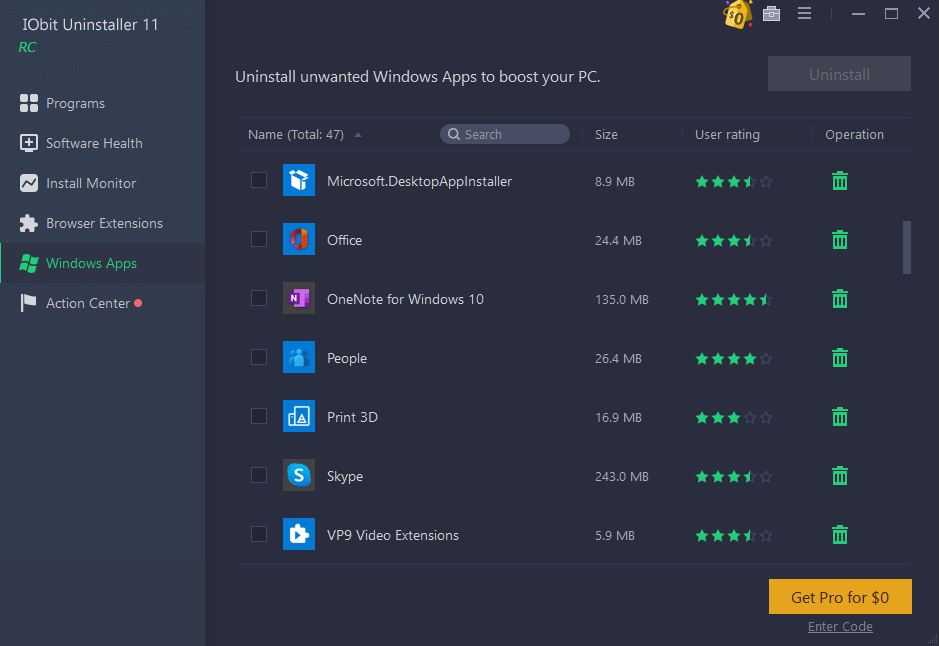The width and height of the screenshot is (939, 646).
Task: Click the star rating for Print 3D
Action: pos(734,417)
